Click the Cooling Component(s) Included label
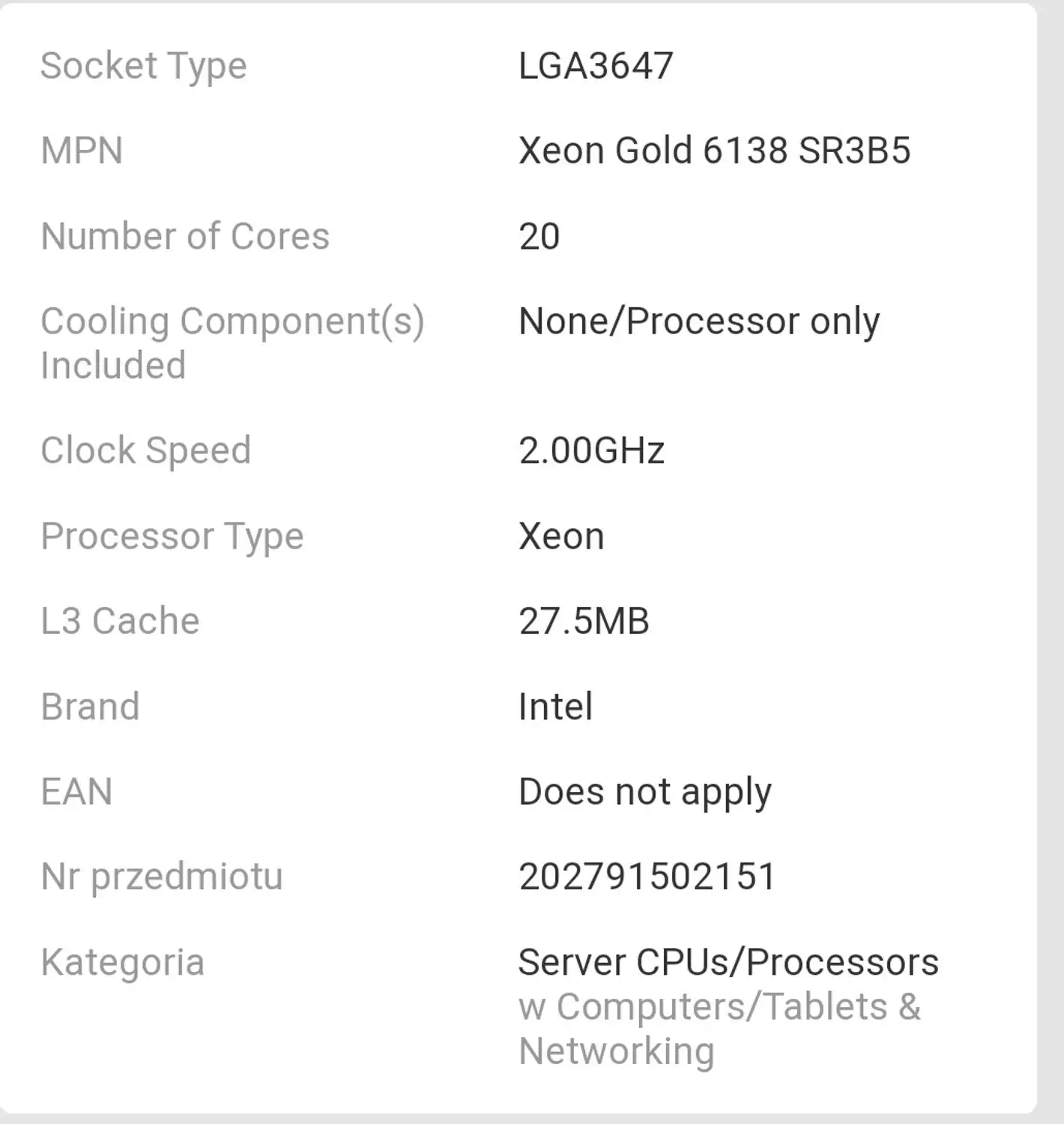 pos(232,343)
